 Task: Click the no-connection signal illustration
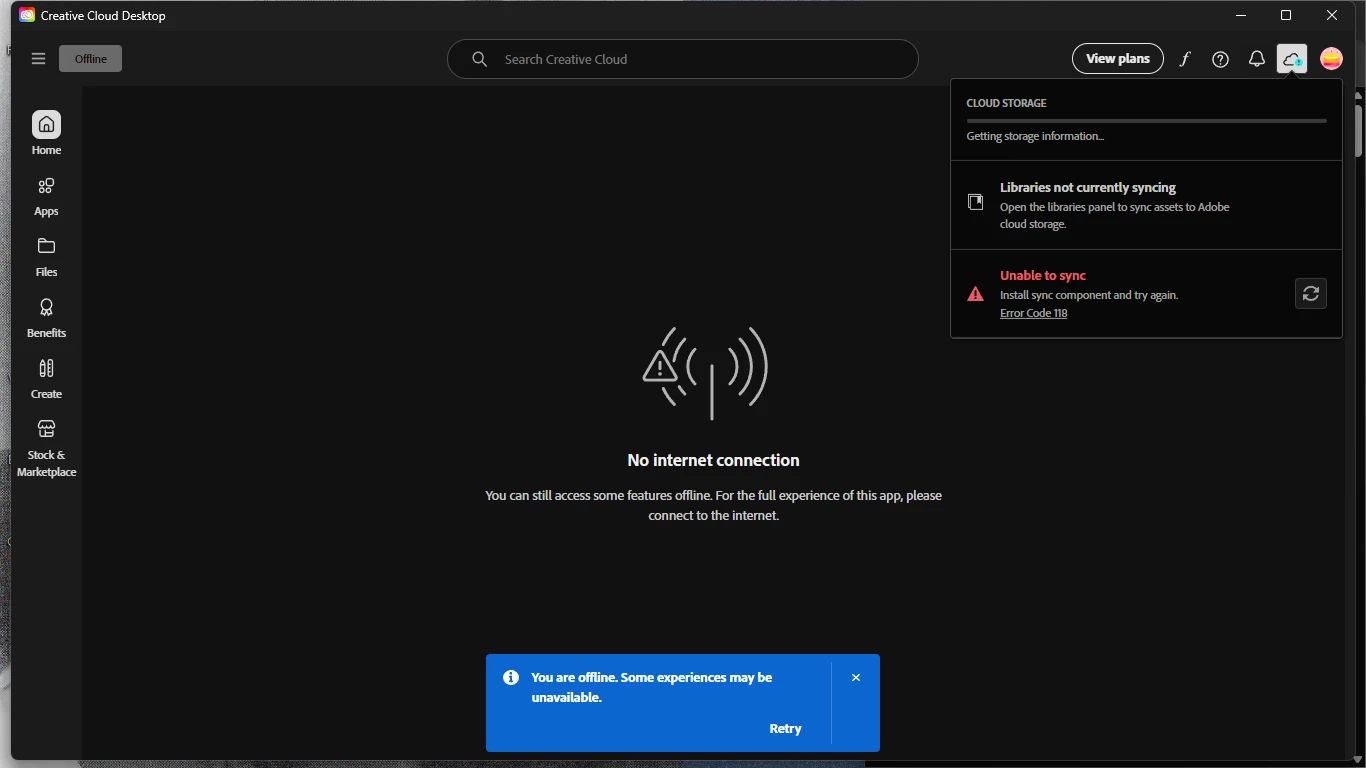tap(706, 372)
